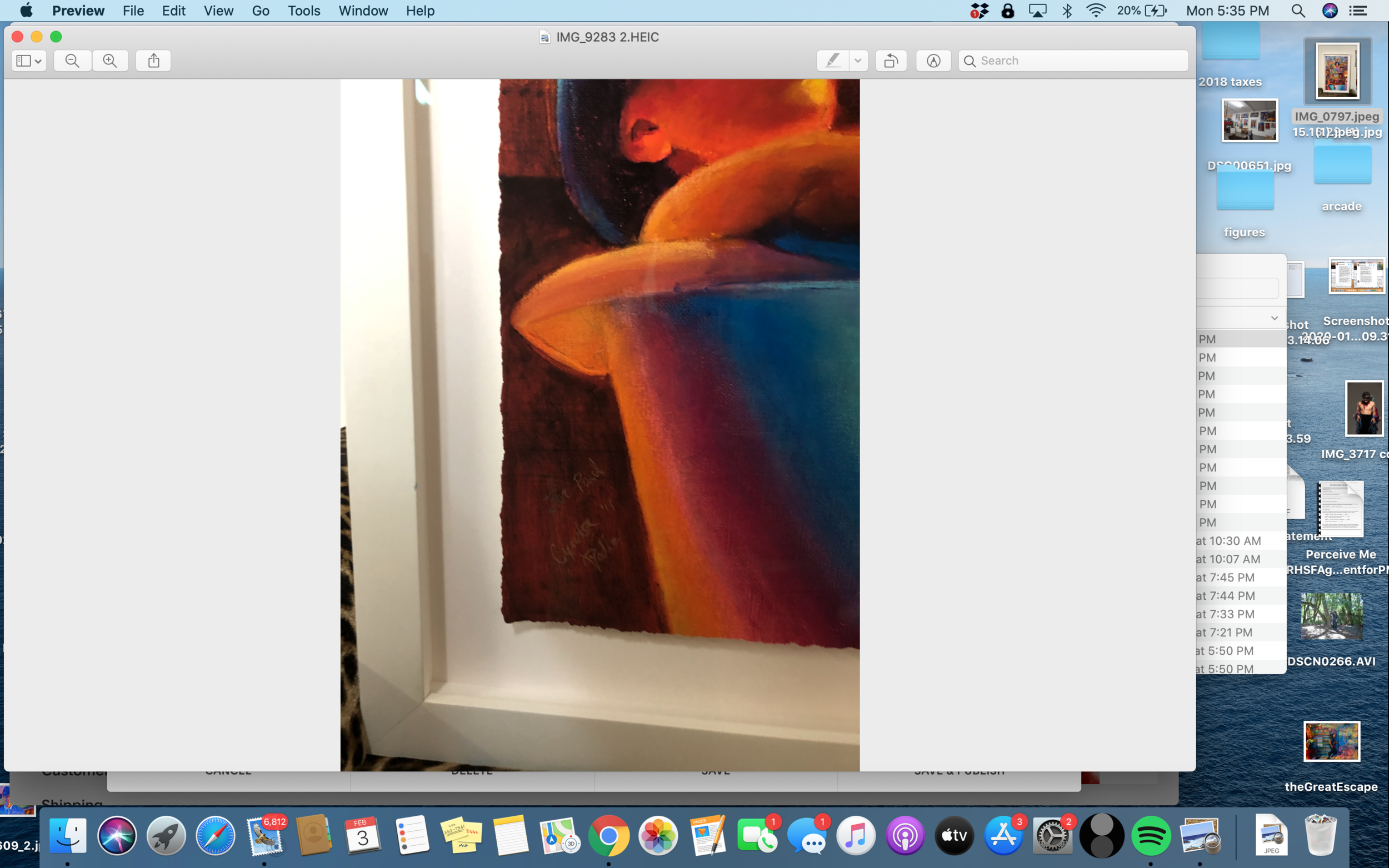Open App Store from the Dock
The width and height of the screenshot is (1389, 868).
(1003, 835)
